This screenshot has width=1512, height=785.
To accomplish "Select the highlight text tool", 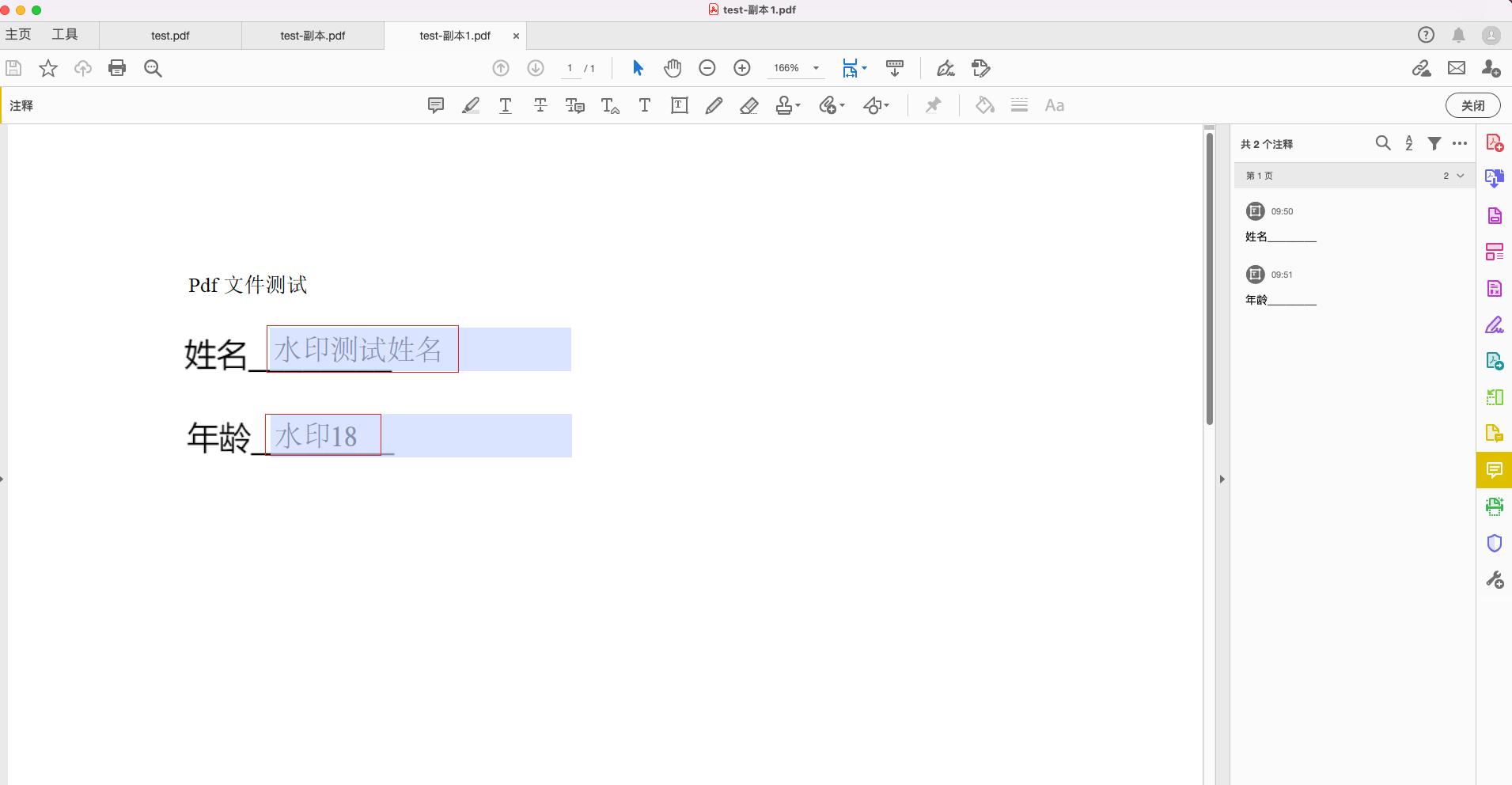I will point(471,105).
